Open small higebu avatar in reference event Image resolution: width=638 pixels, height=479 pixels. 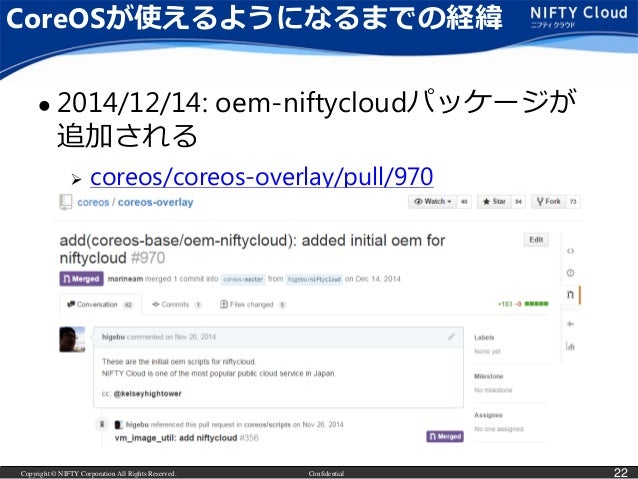click(x=118, y=425)
